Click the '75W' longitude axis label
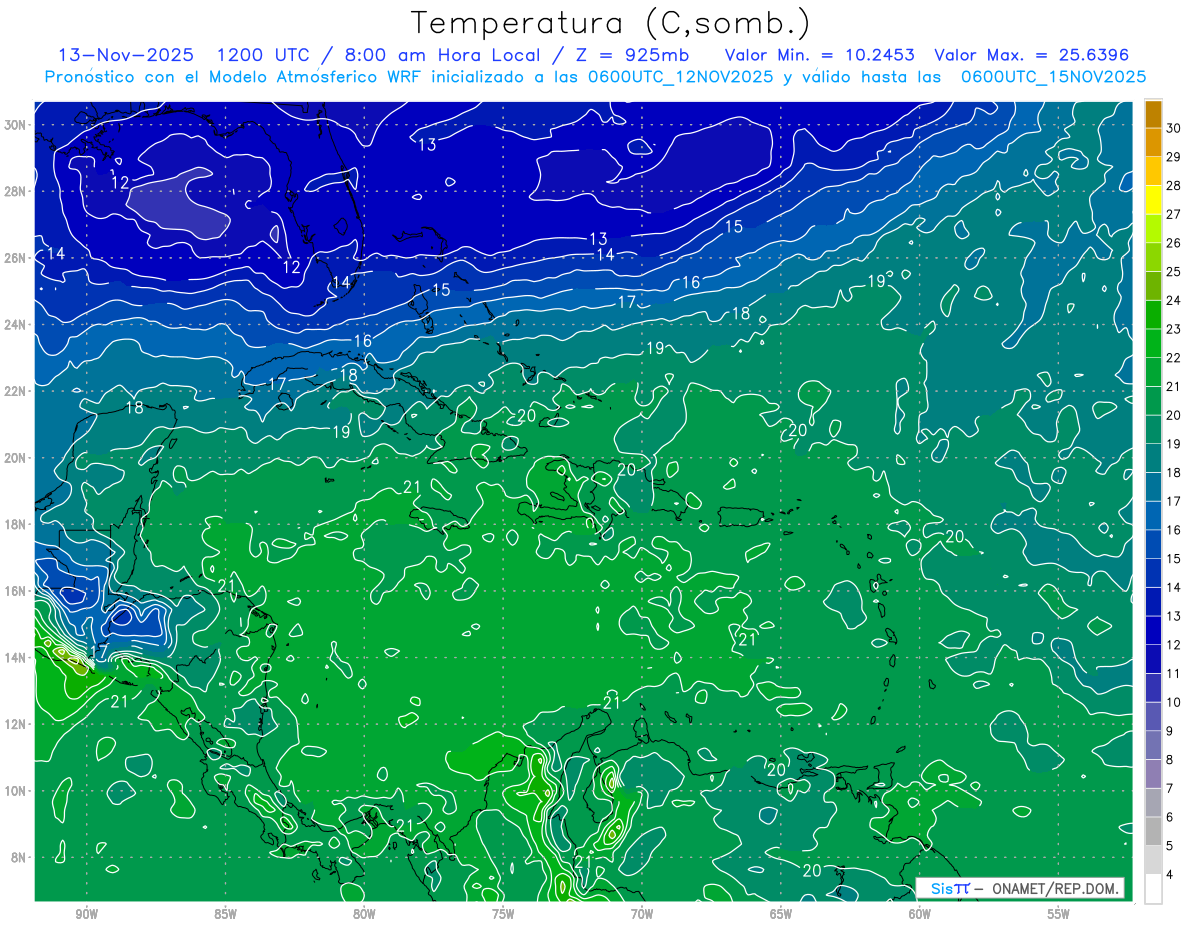The image size is (1200, 927). click(503, 914)
